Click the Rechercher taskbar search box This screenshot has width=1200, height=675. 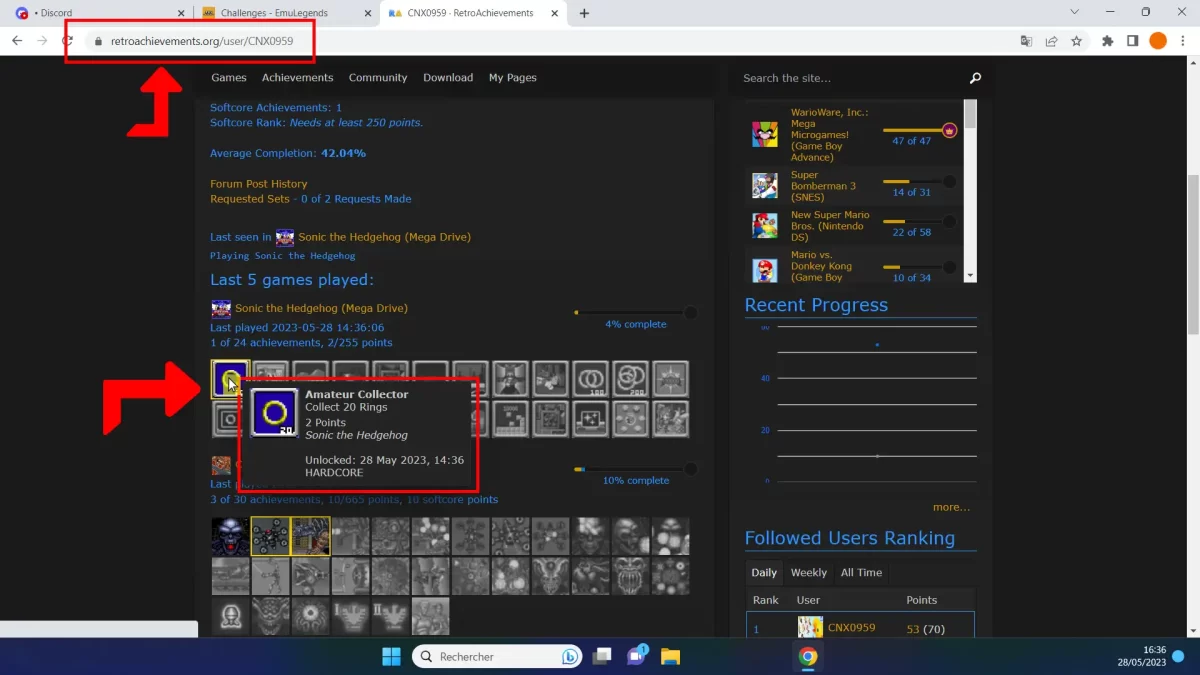(498, 656)
